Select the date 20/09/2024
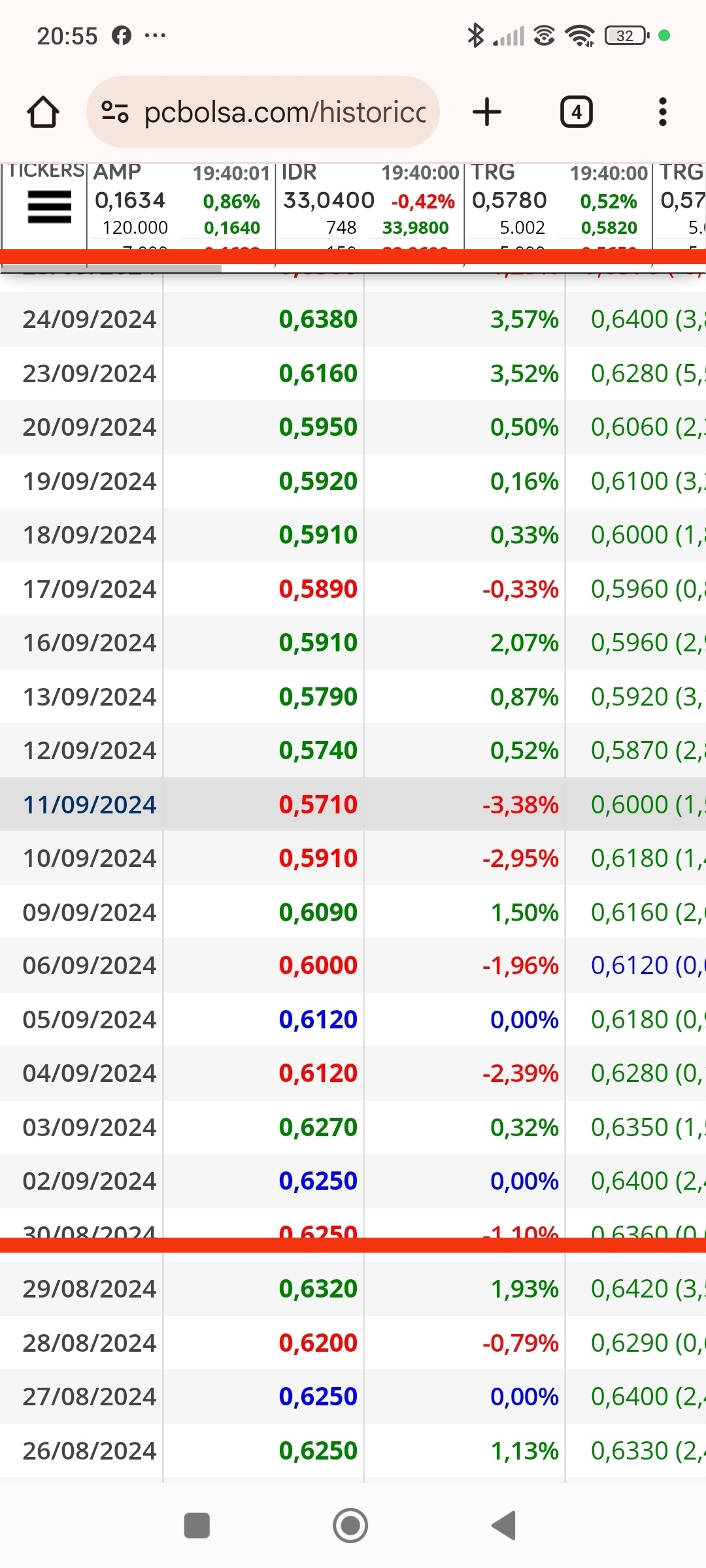706x1568 pixels. pyautogui.click(x=90, y=427)
